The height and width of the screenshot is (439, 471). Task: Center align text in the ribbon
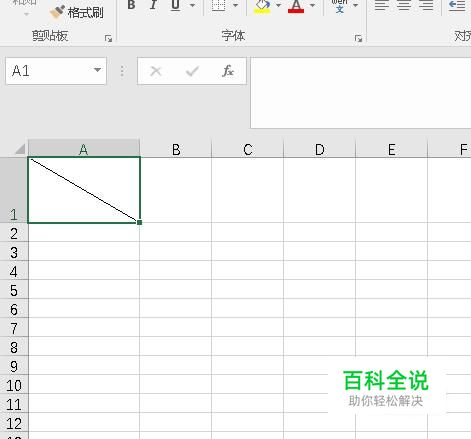point(404,5)
